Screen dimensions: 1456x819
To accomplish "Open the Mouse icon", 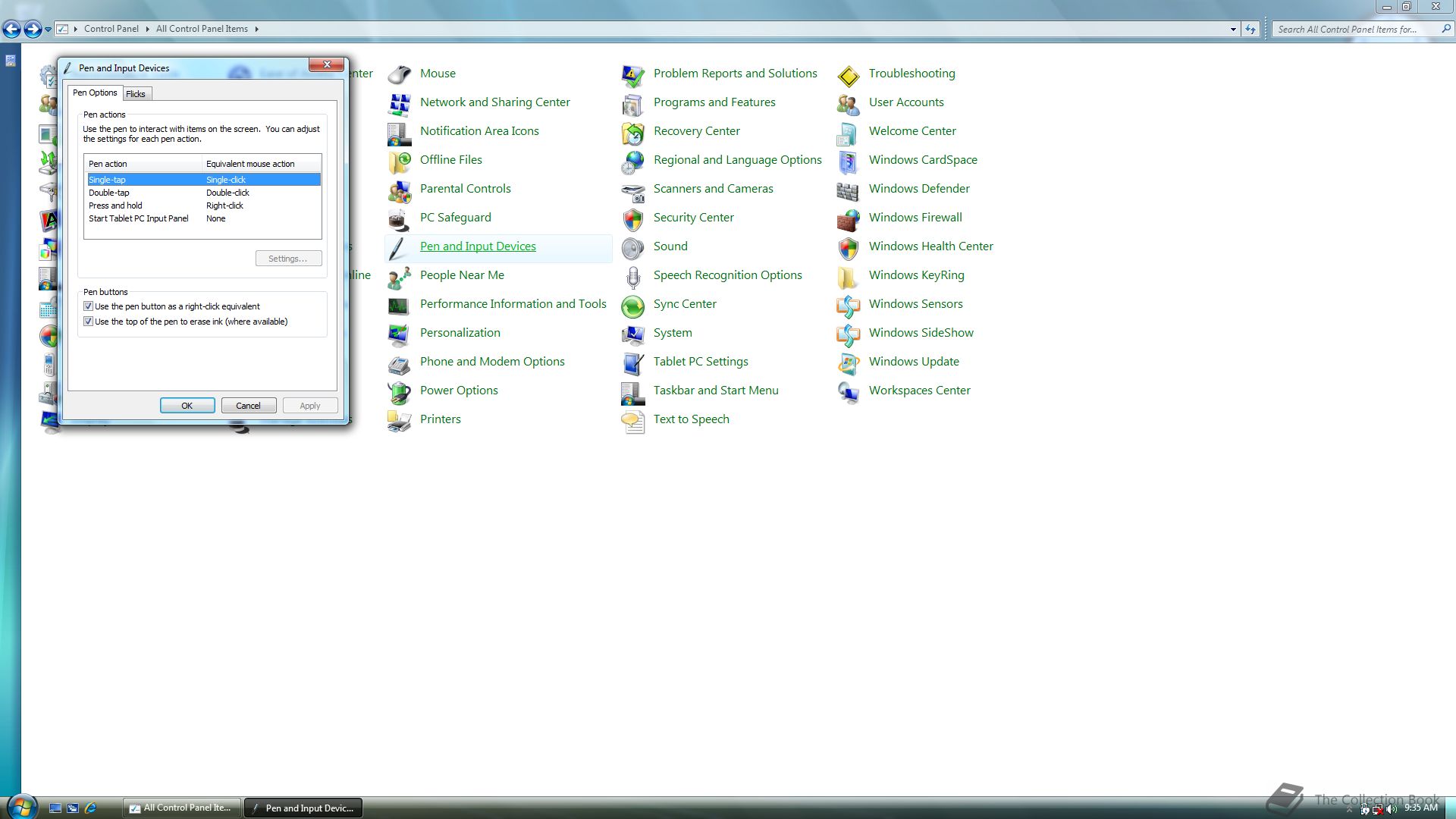I will 399,74.
